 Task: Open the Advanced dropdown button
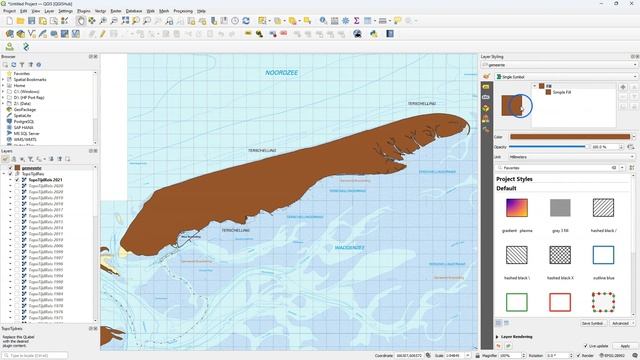(x=622, y=323)
